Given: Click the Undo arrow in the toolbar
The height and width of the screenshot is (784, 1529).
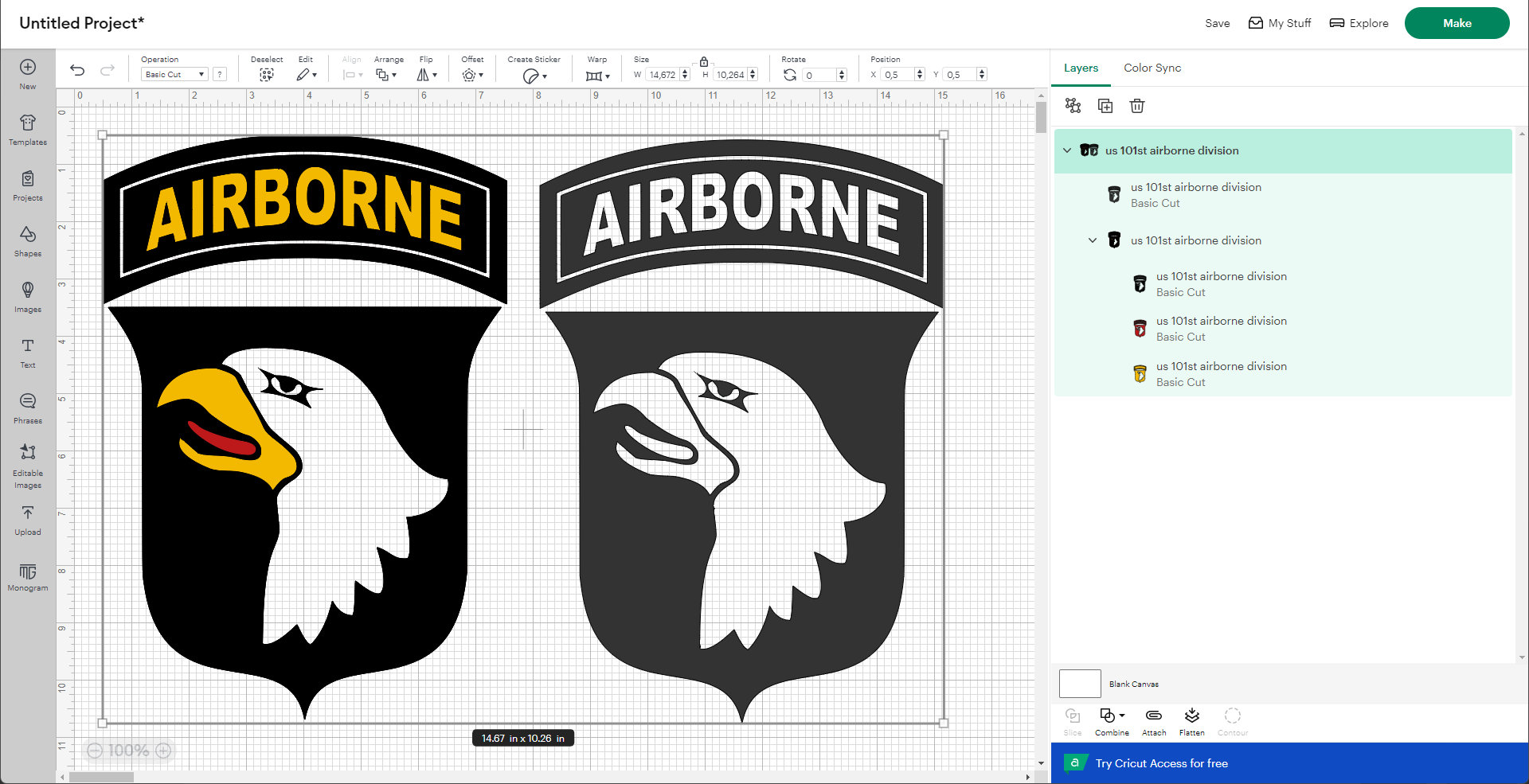Looking at the screenshot, I should pyautogui.click(x=76, y=71).
